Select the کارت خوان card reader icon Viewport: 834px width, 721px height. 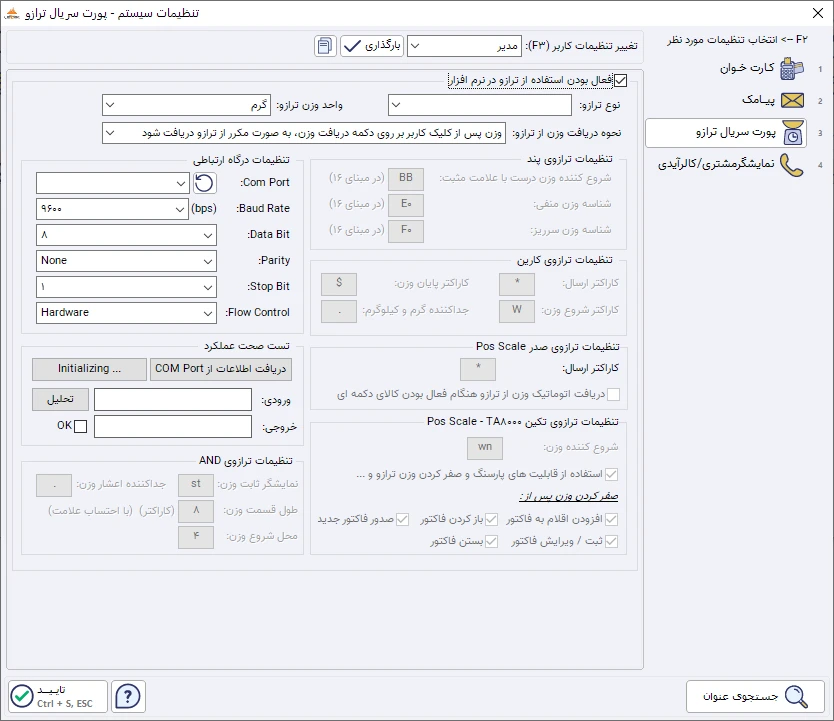point(792,68)
